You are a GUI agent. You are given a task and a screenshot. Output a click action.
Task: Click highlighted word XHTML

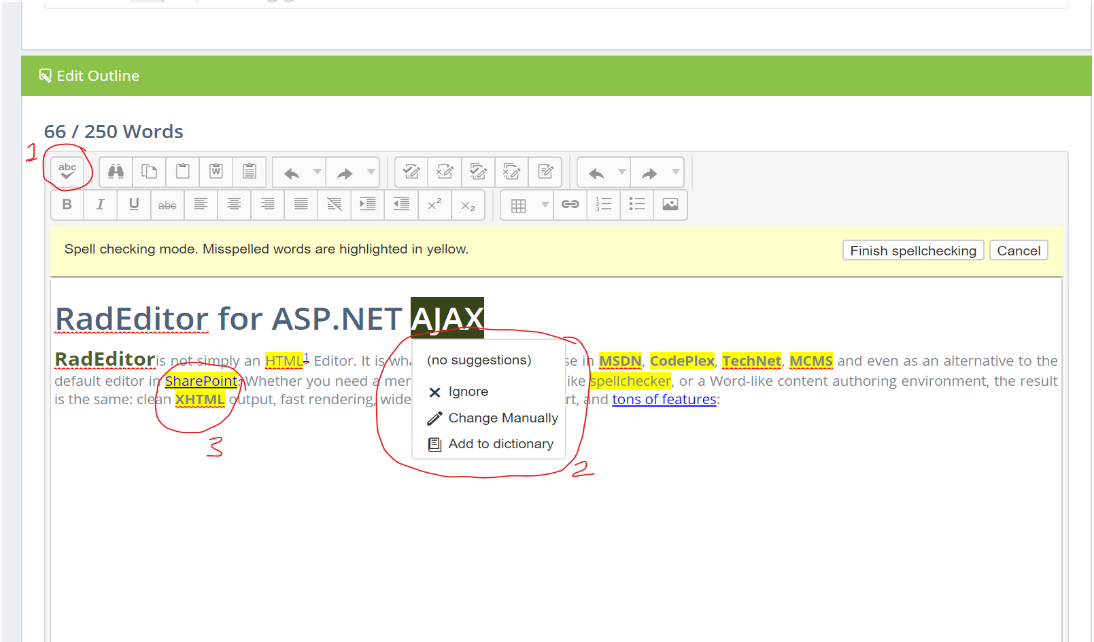(x=200, y=399)
